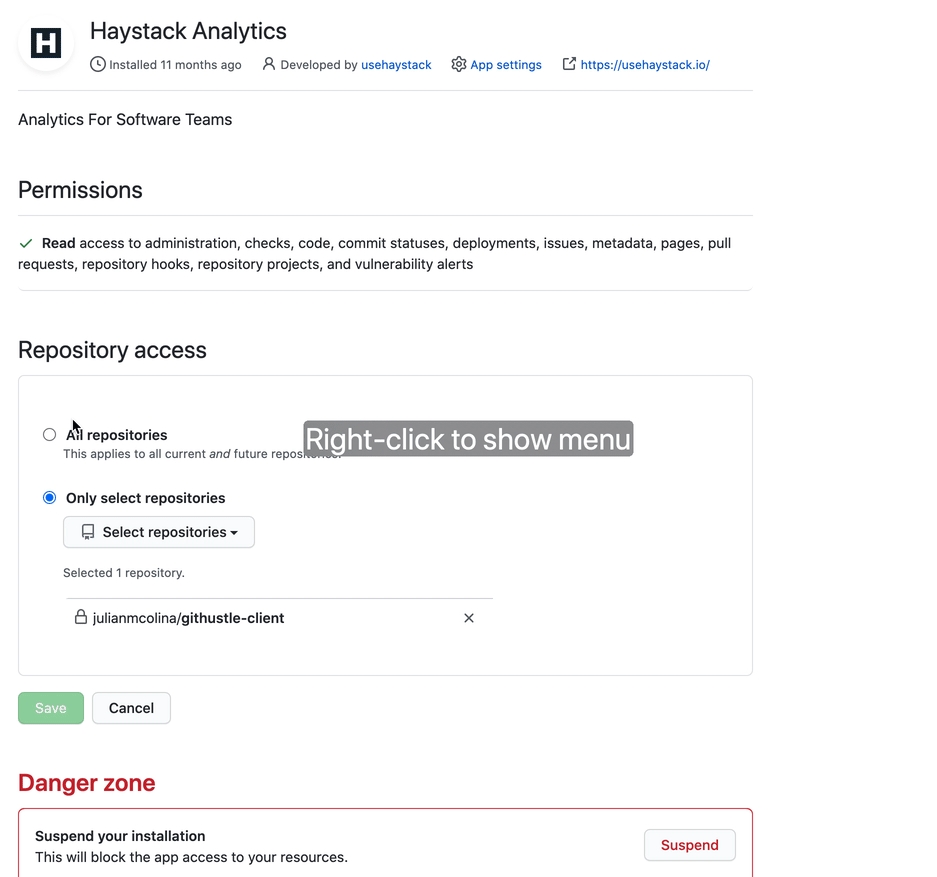Image resolution: width=937 pixels, height=877 pixels.
Task: Click the green Read permissions checkmark icon
Action: pyautogui.click(x=26, y=243)
